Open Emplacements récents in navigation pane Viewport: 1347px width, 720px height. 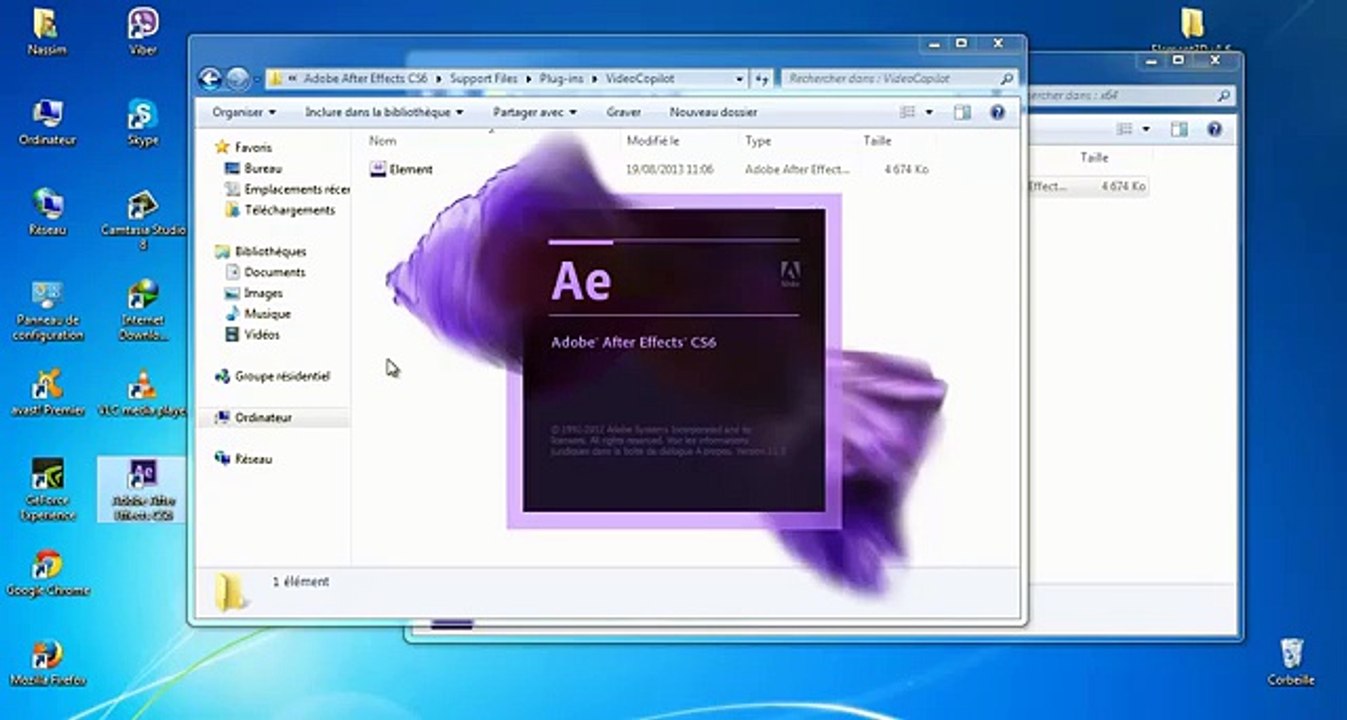point(287,189)
